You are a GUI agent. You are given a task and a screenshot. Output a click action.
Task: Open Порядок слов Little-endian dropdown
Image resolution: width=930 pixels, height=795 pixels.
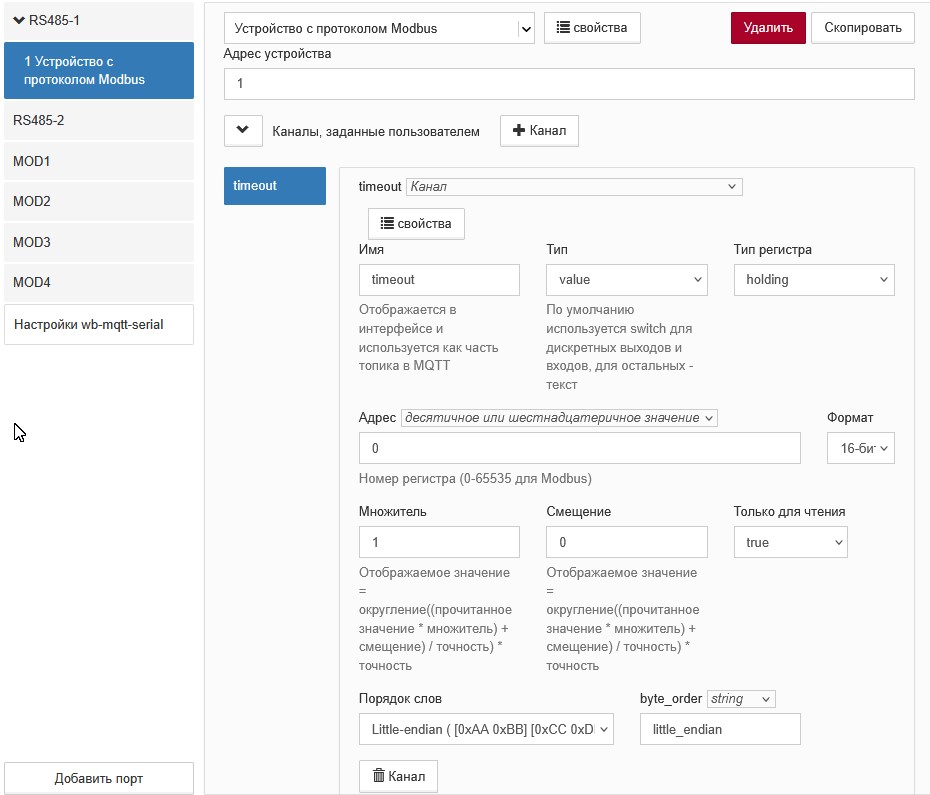[x=486, y=729]
